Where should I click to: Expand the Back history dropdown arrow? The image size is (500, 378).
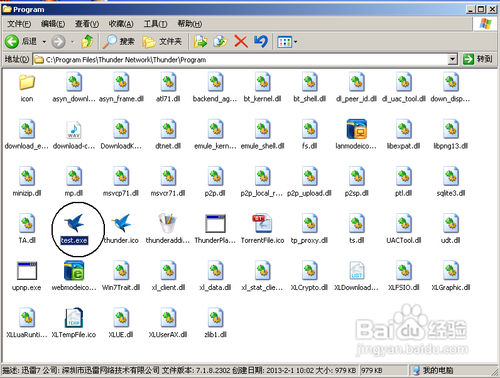44,42
